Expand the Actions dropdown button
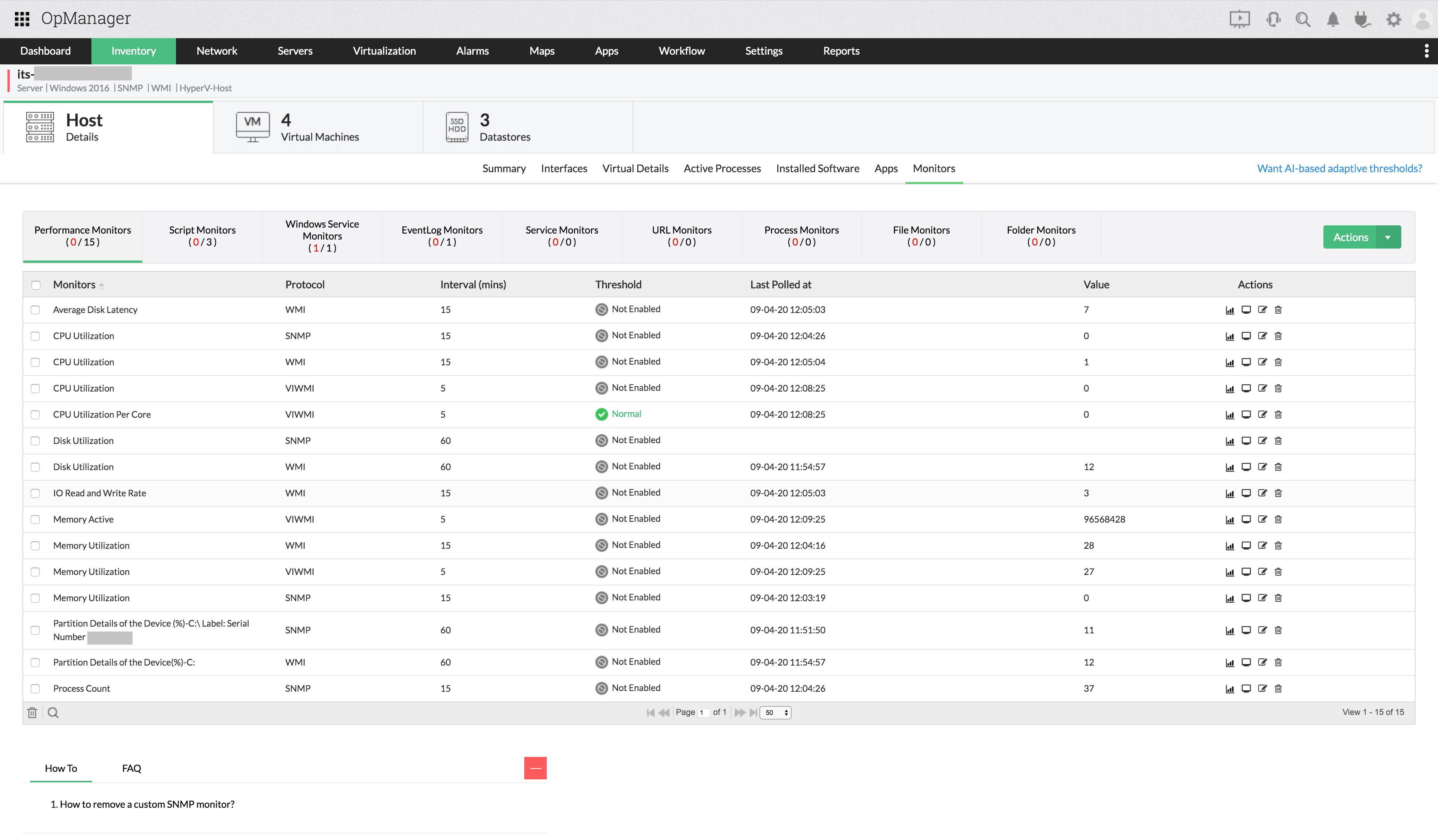 (1391, 237)
